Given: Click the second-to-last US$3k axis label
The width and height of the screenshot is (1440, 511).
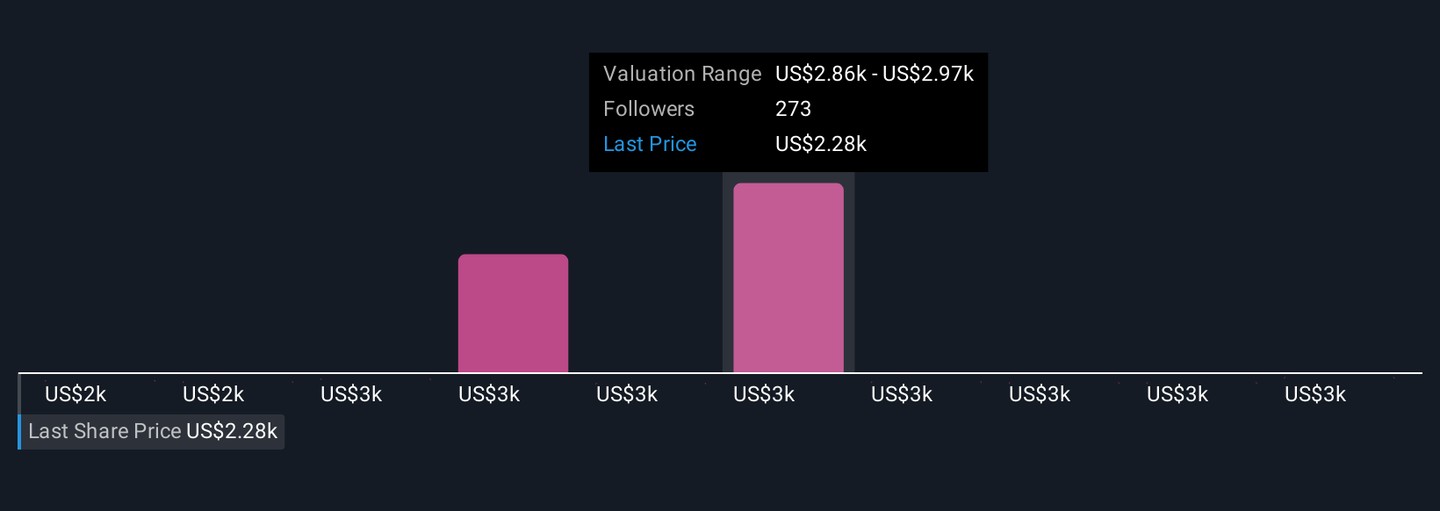Looking at the screenshot, I should [x=1177, y=395].
